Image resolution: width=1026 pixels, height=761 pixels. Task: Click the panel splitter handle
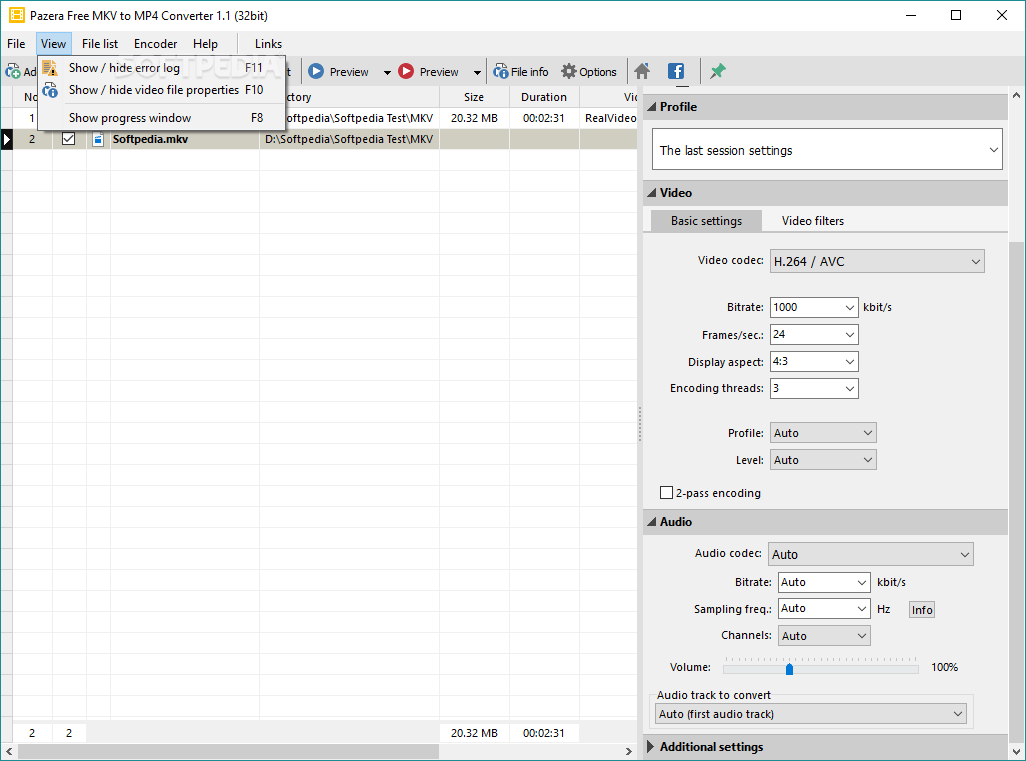coord(640,423)
